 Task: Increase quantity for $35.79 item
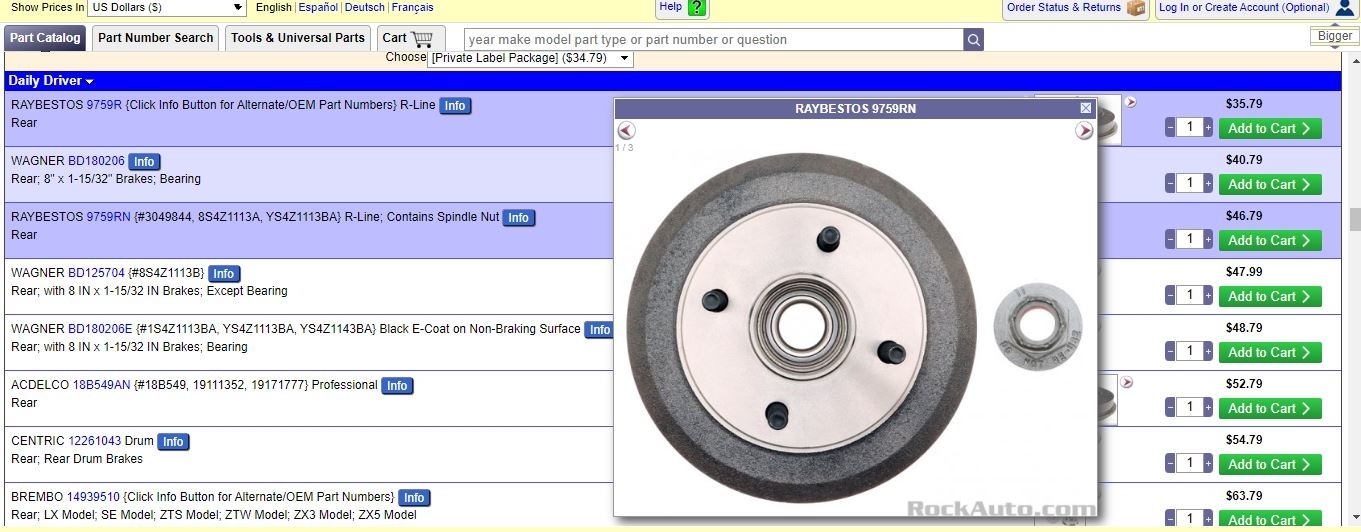1208,128
